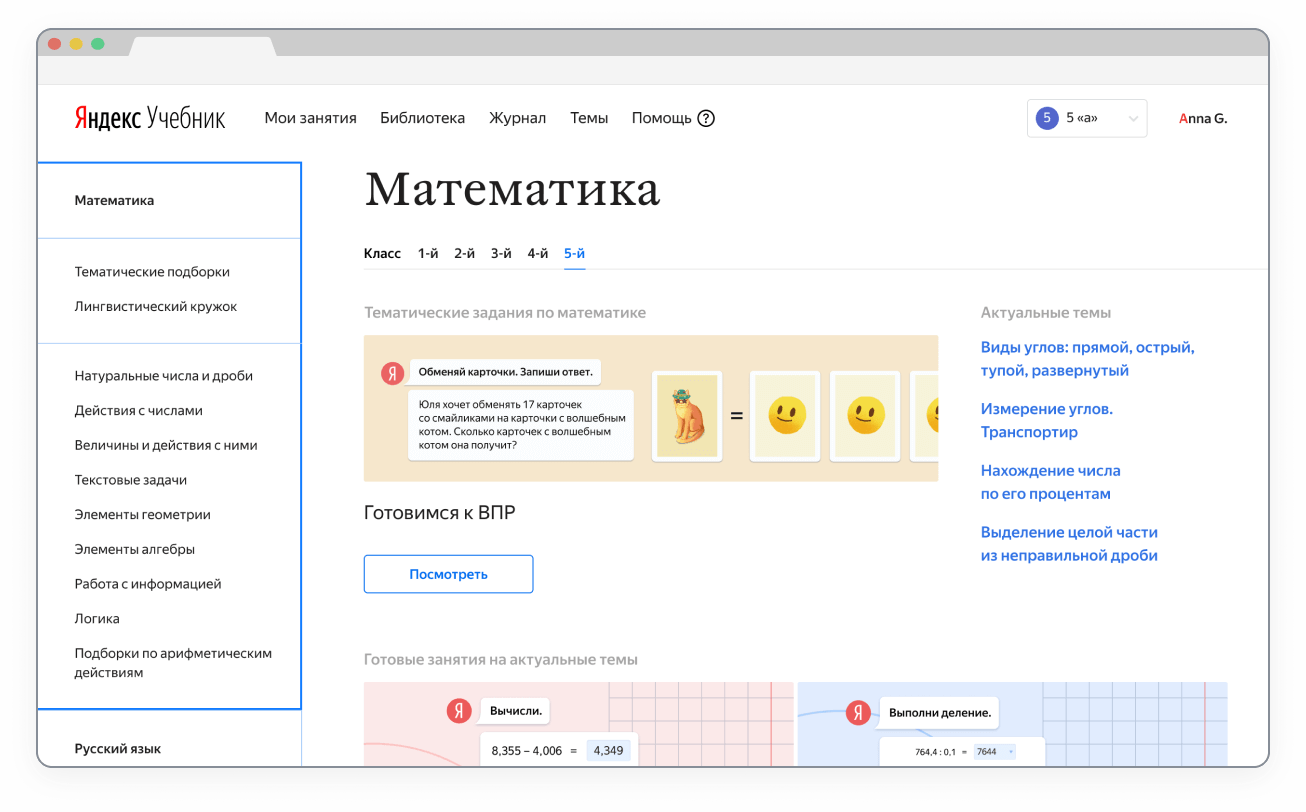
Task: Open Журнал in top menu
Action: (x=517, y=118)
